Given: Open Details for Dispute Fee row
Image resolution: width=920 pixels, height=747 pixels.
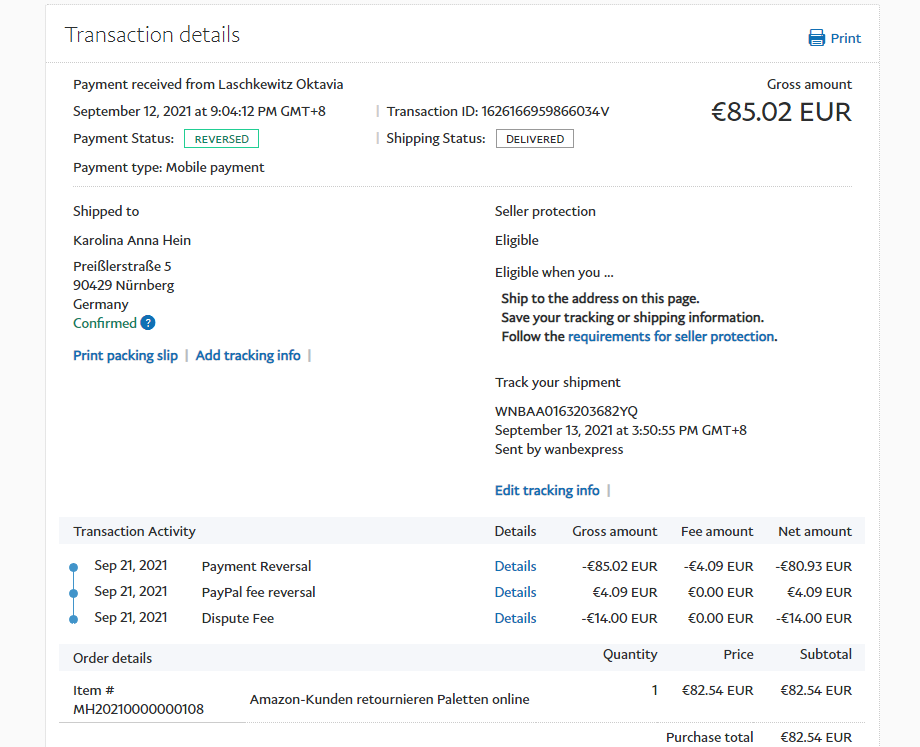Looking at the screenshot, I should (x=515, y=618).
